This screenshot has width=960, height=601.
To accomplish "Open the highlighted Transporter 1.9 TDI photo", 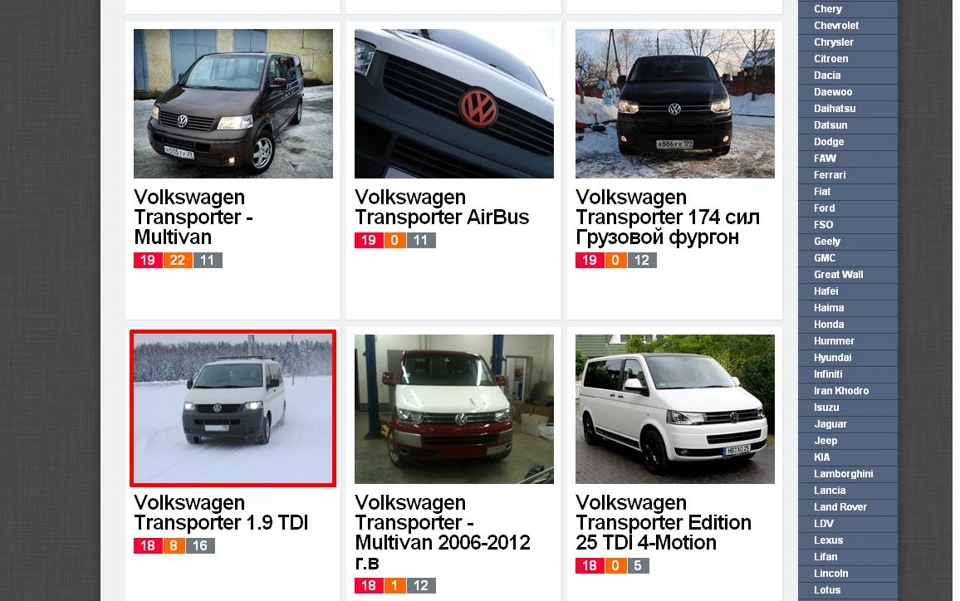I will 233,409.
